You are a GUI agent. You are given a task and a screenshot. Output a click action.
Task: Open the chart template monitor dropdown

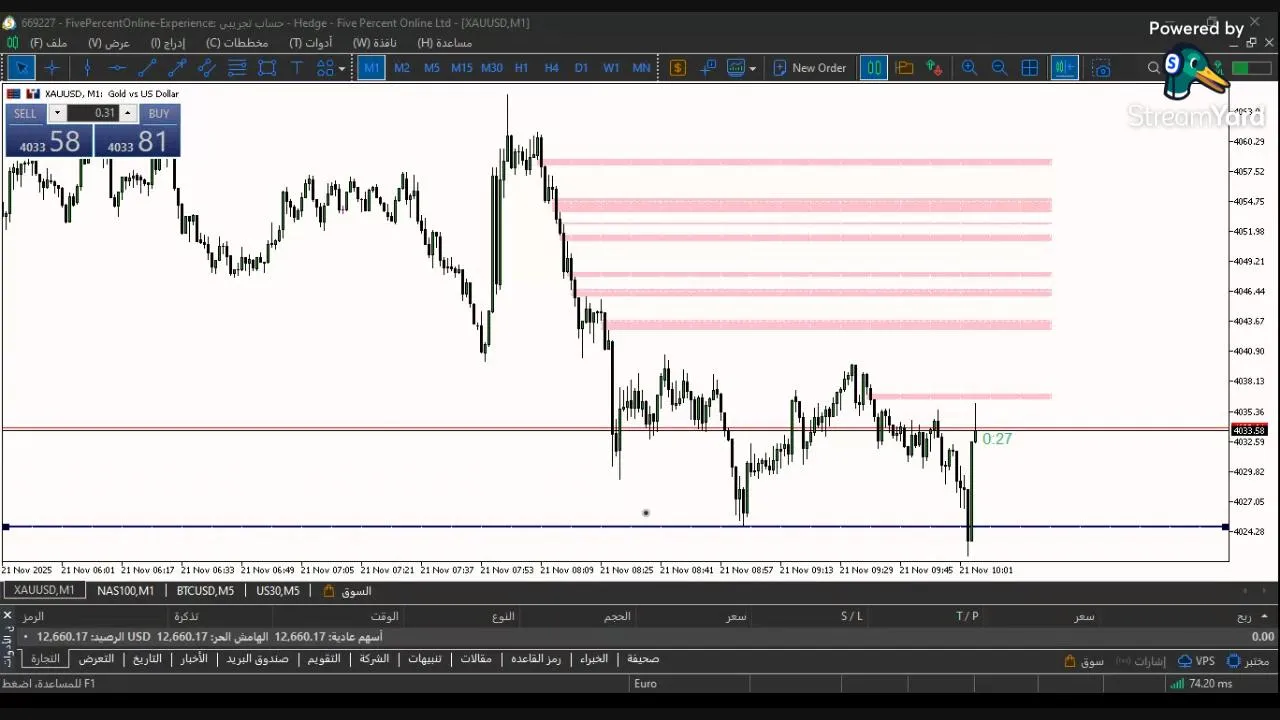pos(741,68)
